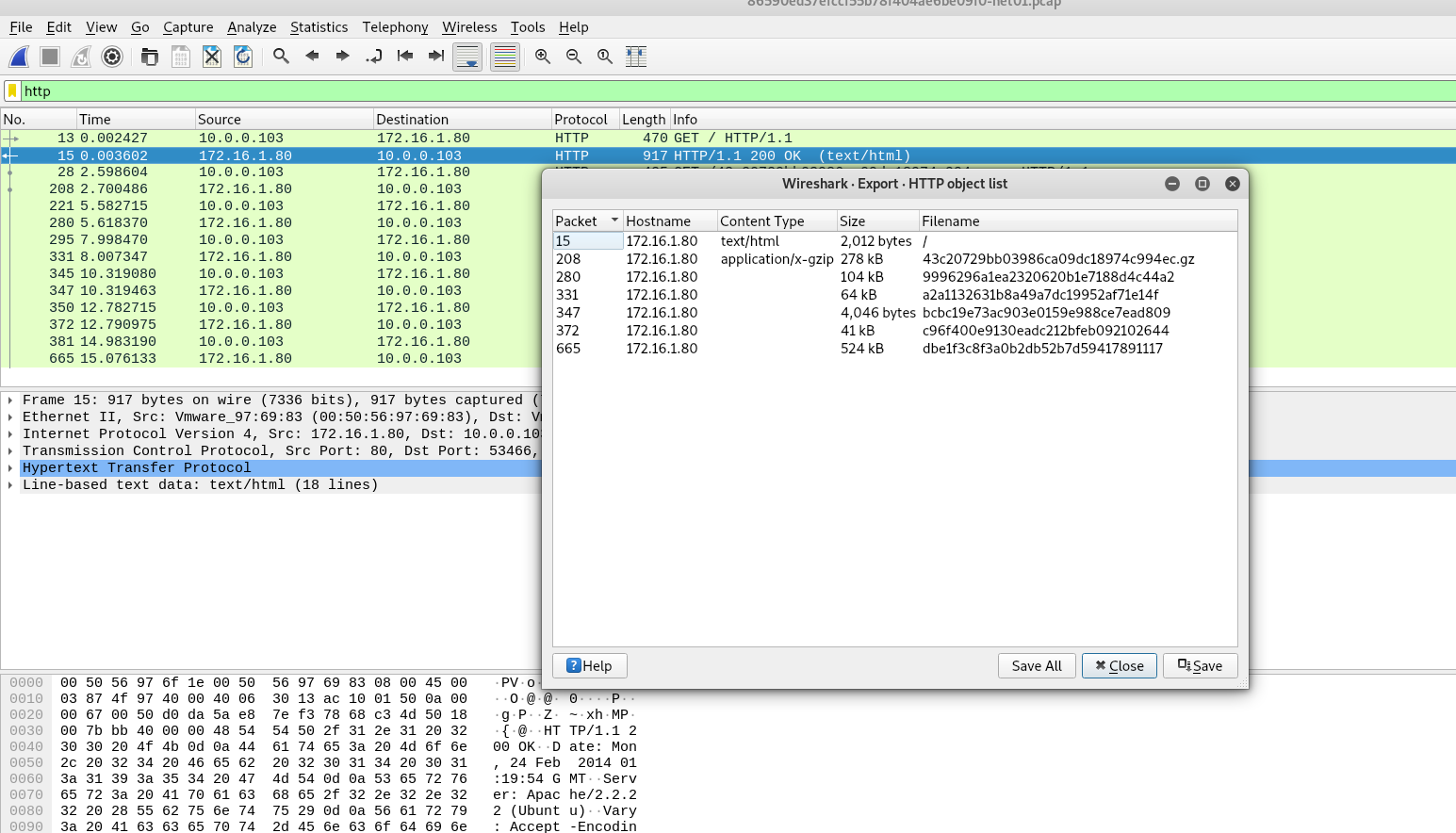Screen dimensions: 1456x833
Task: Select object dbe1f3c8f3a0b2db52b7d59417891117
Action: point(894,349)
